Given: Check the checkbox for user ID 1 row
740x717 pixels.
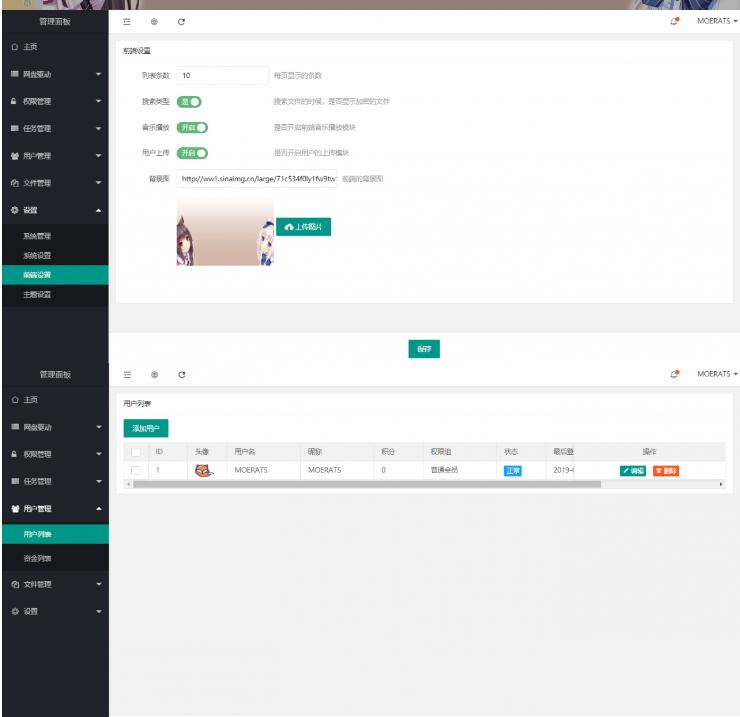Looking at the screenshot, I should (136, 470).
